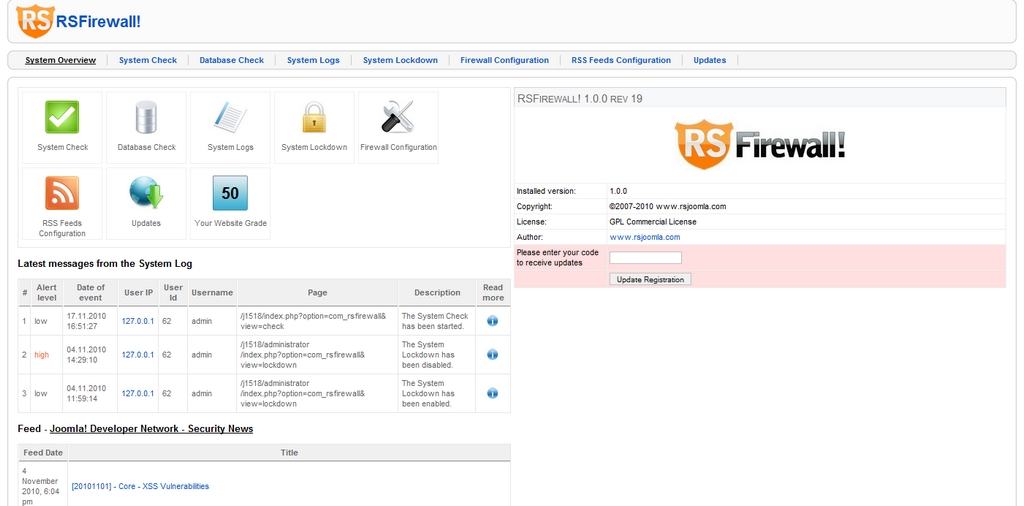Click '©2007-2010 www.rsjoomla.com' copyright text
Viewport: 1024px width, 506px height.
[668, 206]
